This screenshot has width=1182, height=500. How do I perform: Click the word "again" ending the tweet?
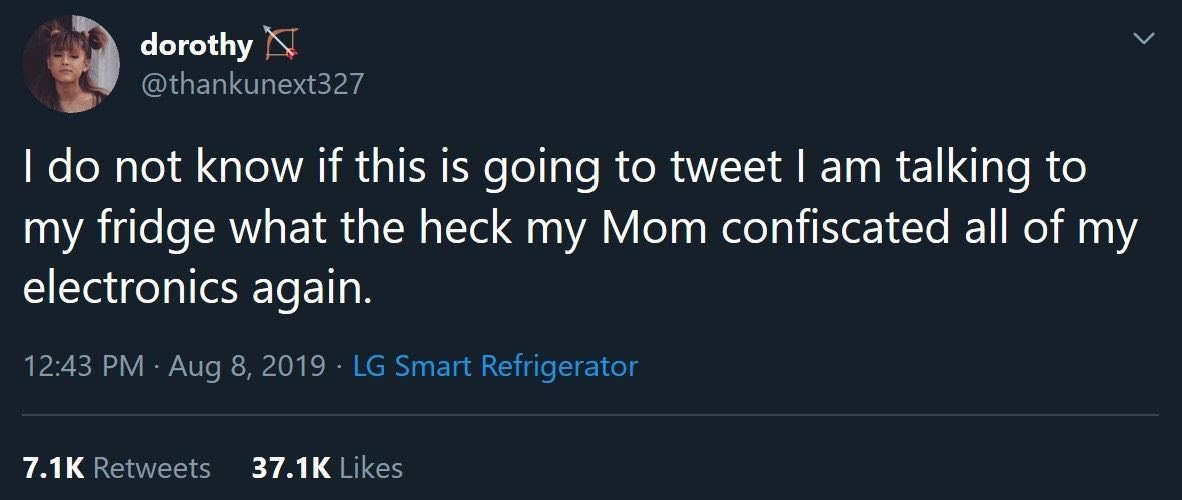[315, 290]
